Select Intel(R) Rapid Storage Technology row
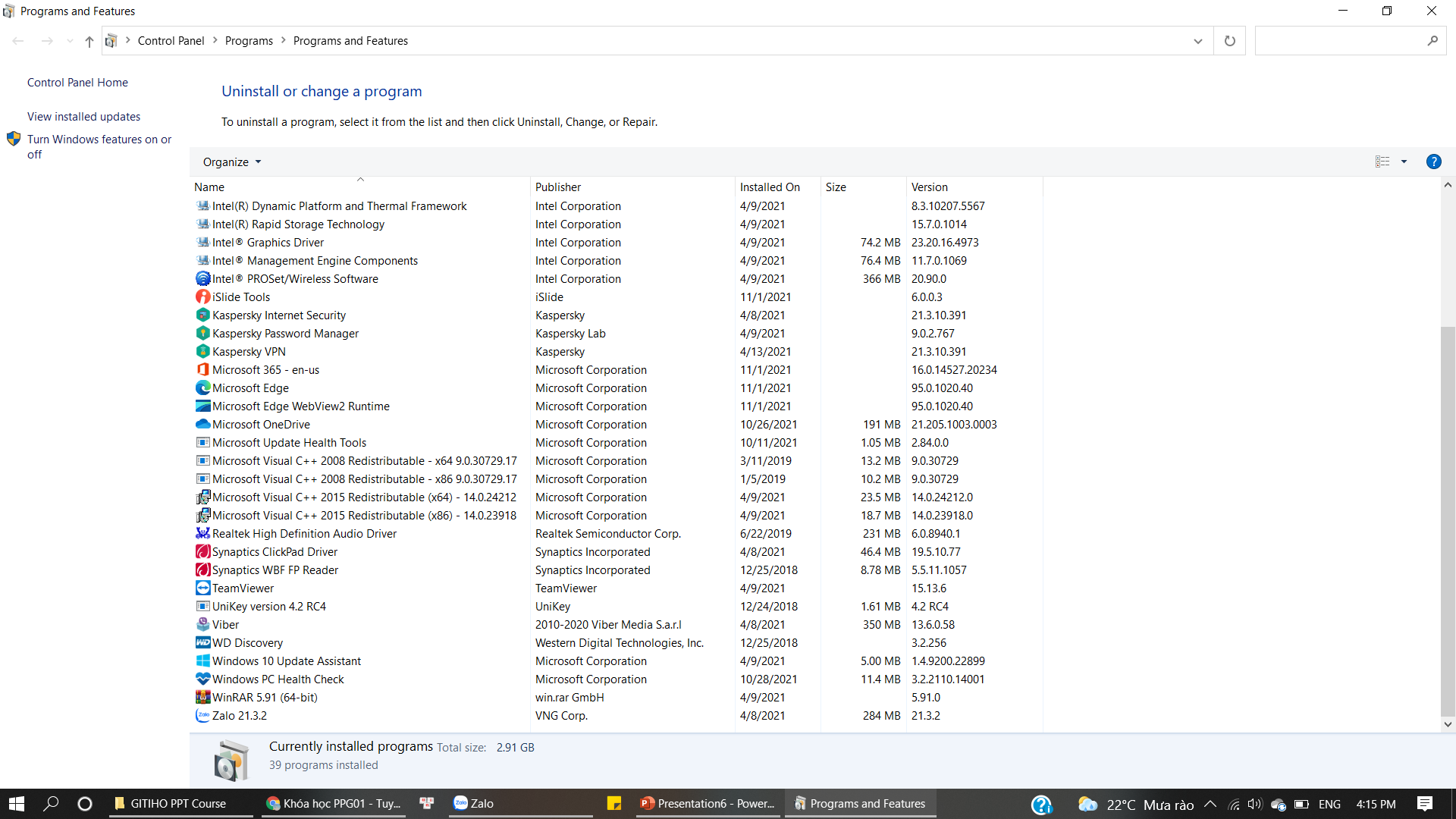The width and height of the screenshot is (1456, 819). [617, 224]
